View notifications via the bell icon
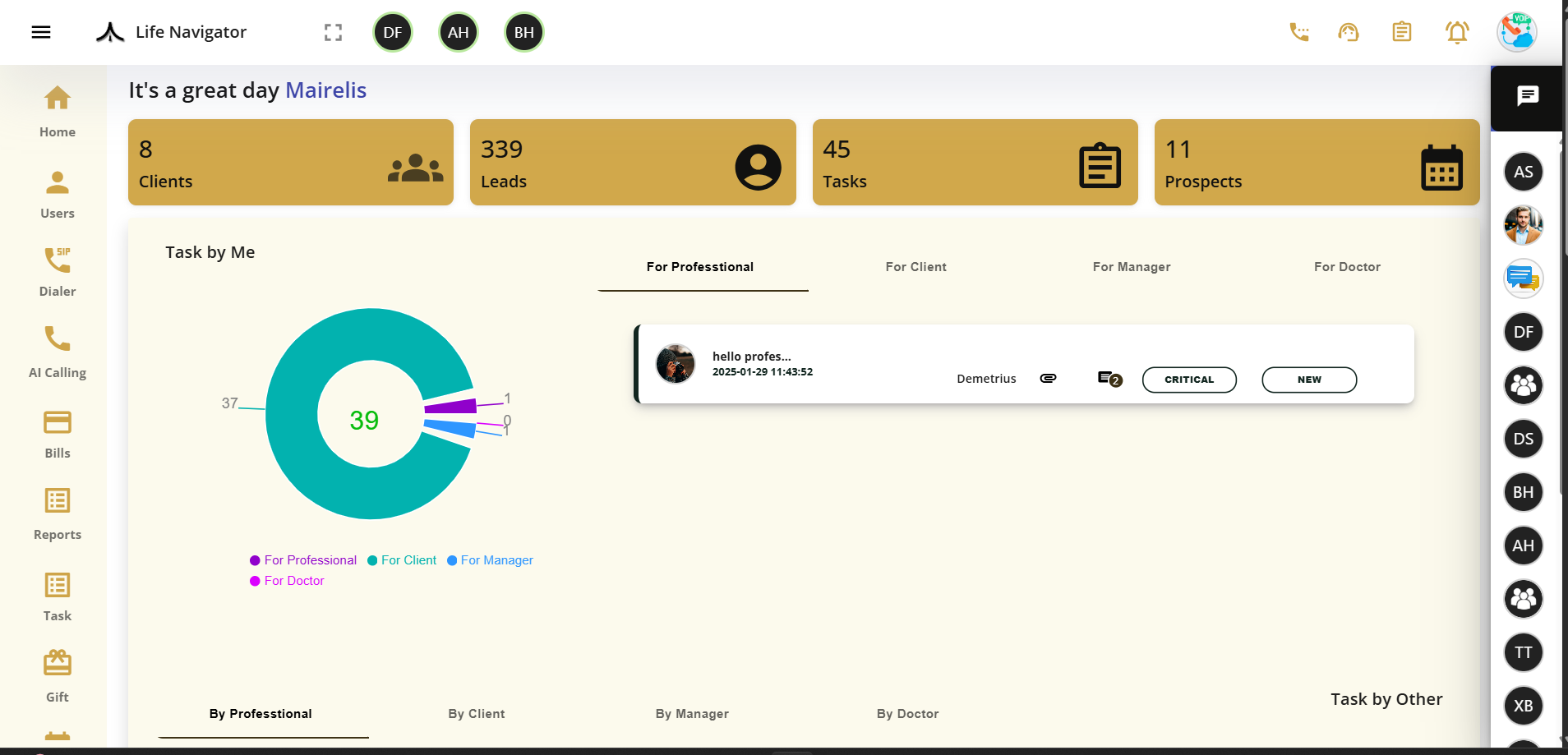This screenshot has width=1568, height=755. pos(1456,32)
